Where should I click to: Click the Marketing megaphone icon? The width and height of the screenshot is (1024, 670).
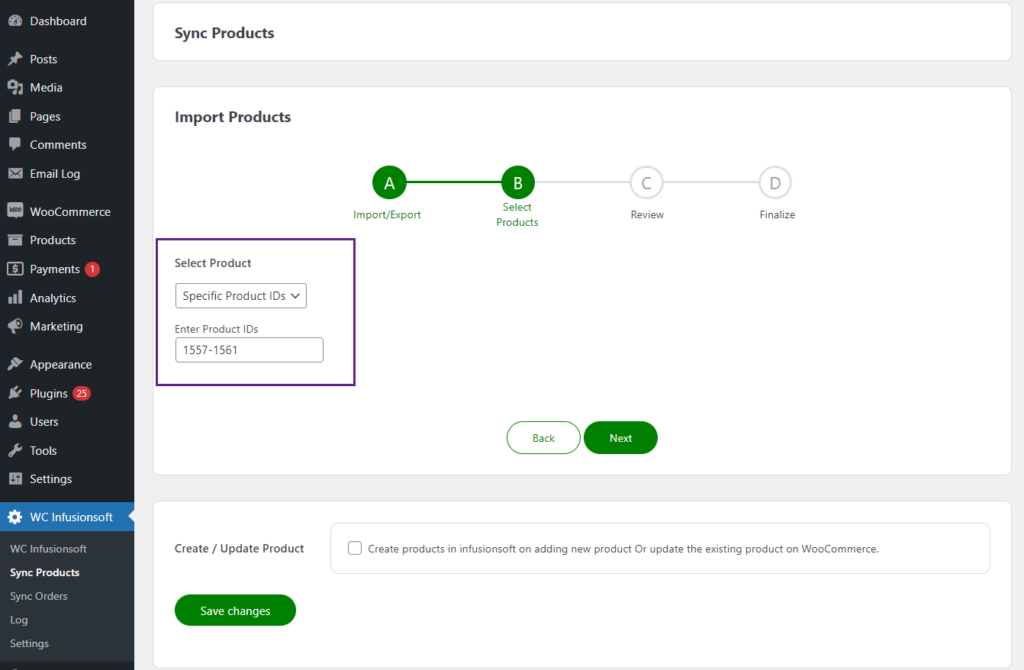(x=15, y=326)
